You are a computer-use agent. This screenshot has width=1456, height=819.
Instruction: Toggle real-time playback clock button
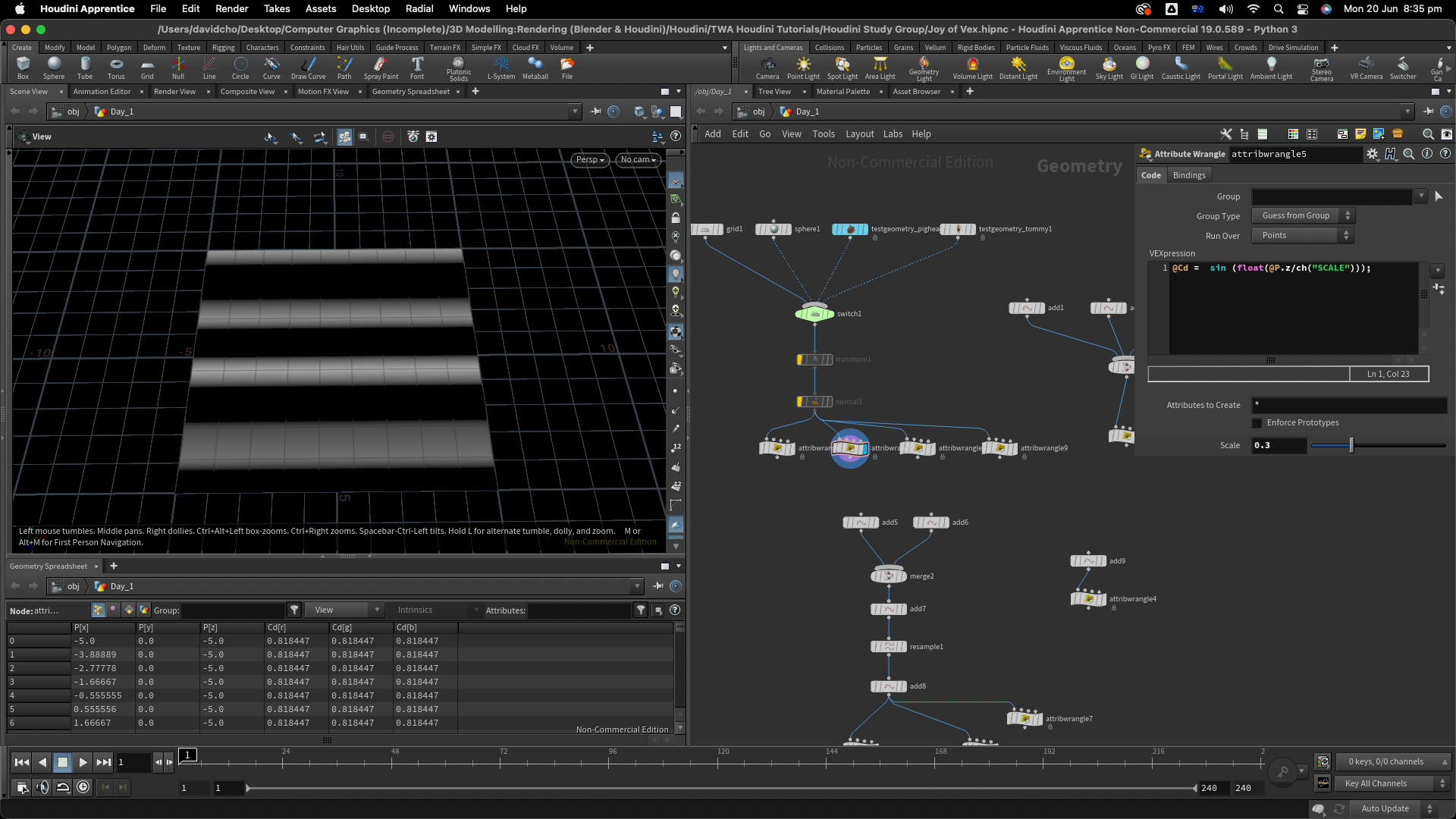coord(83,787)
